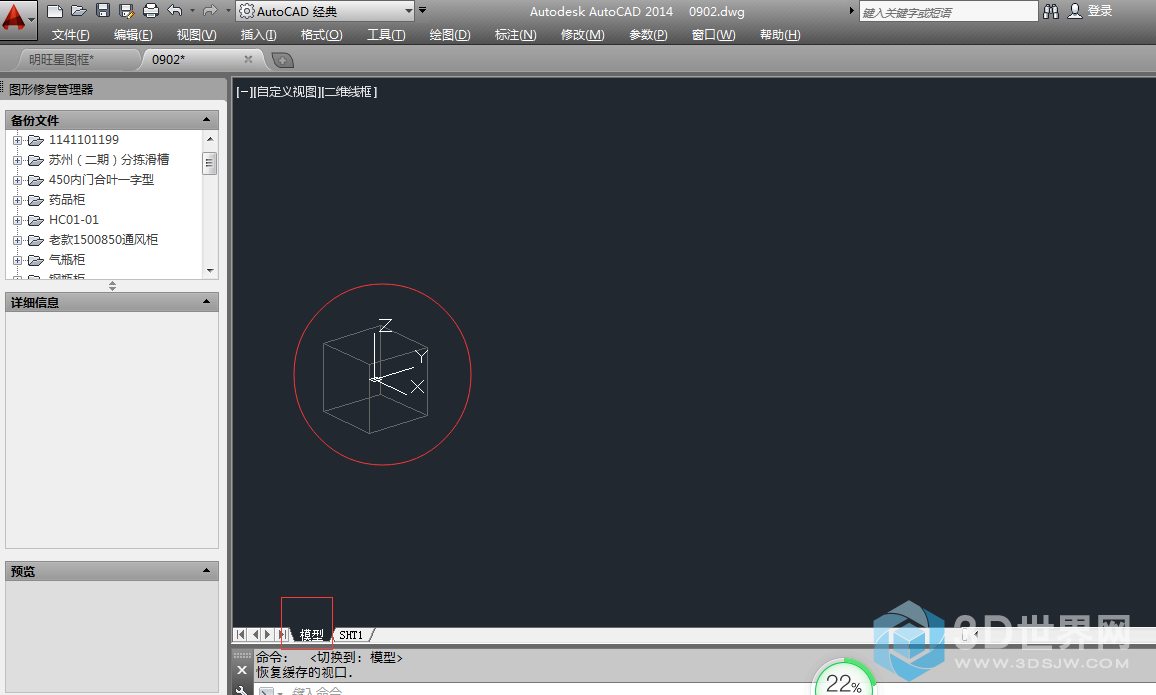Click the folder icon beside HC01-01
Screen dimensions: 1156x695
click(x=35, y=220)
